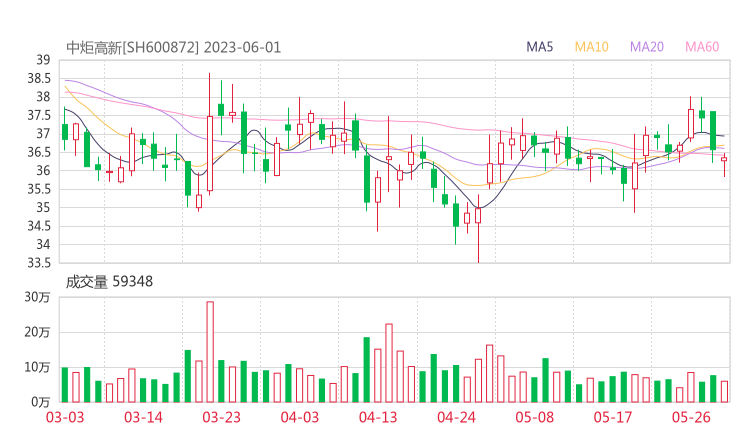Click the 30万 volume axis label

[x=37, y=297]
